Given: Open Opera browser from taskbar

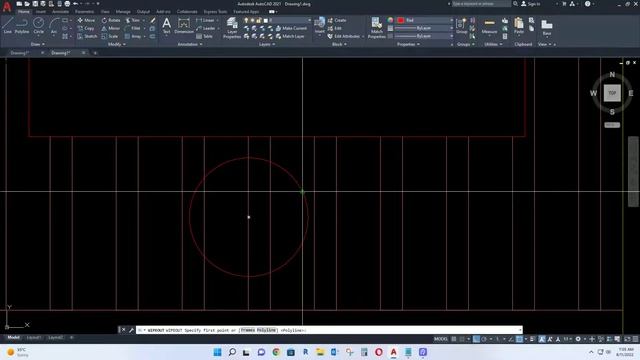Looking at the screenshot, I should 379,352.
